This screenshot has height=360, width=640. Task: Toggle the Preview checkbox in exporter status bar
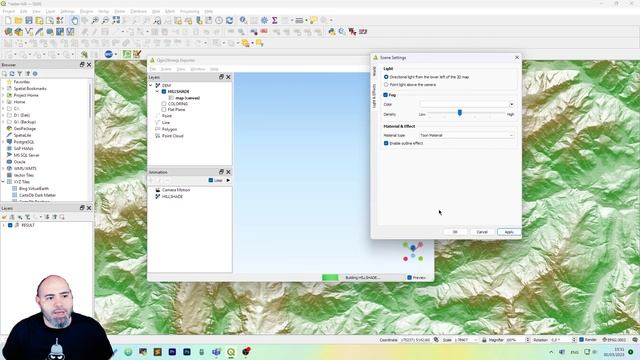coord(409,278)
